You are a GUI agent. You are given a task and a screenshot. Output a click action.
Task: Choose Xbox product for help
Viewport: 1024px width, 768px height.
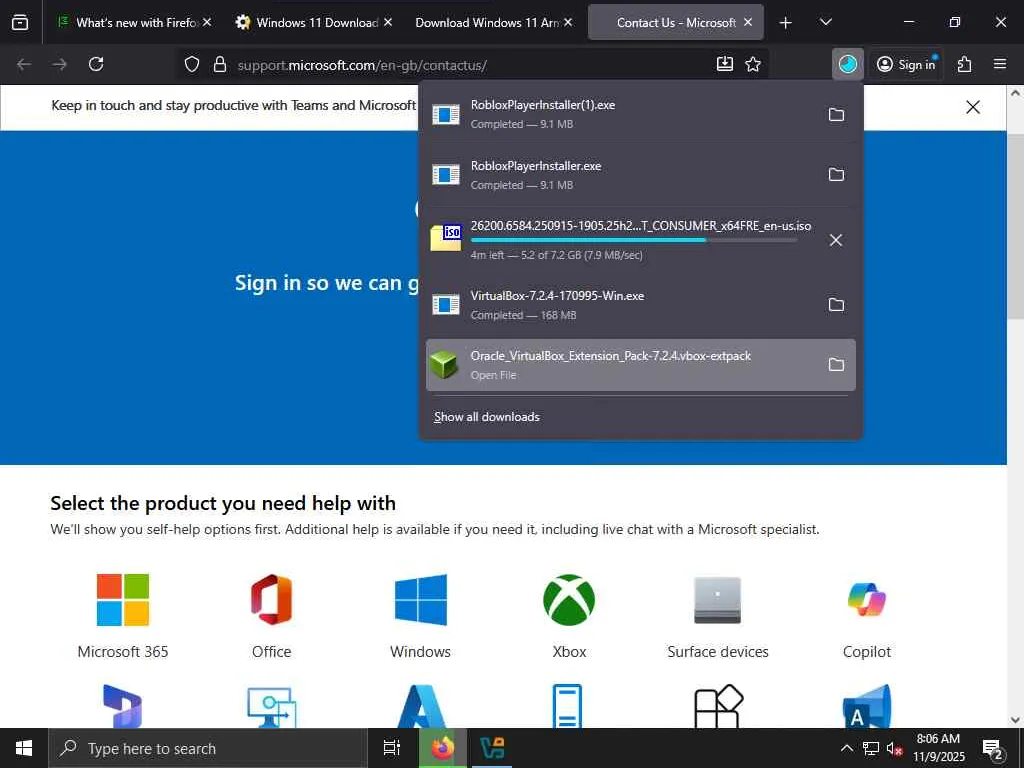(569, 616)
